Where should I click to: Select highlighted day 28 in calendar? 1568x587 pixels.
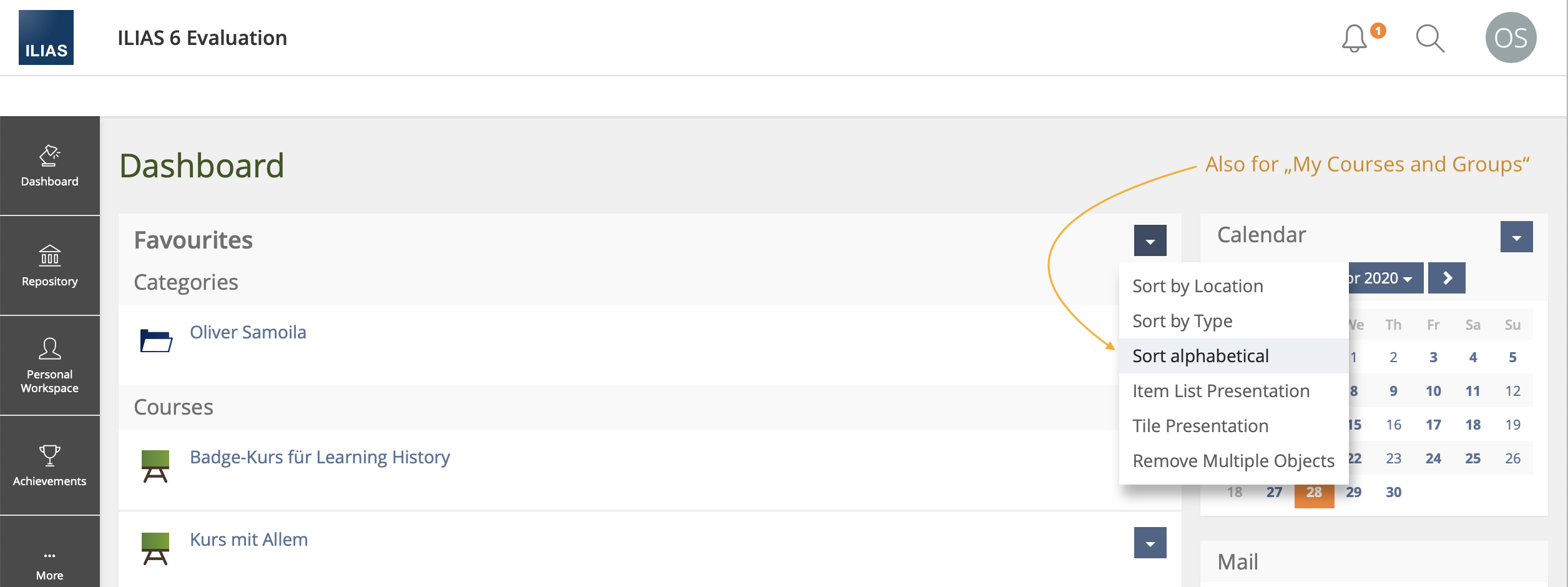tap(1314, 492)
